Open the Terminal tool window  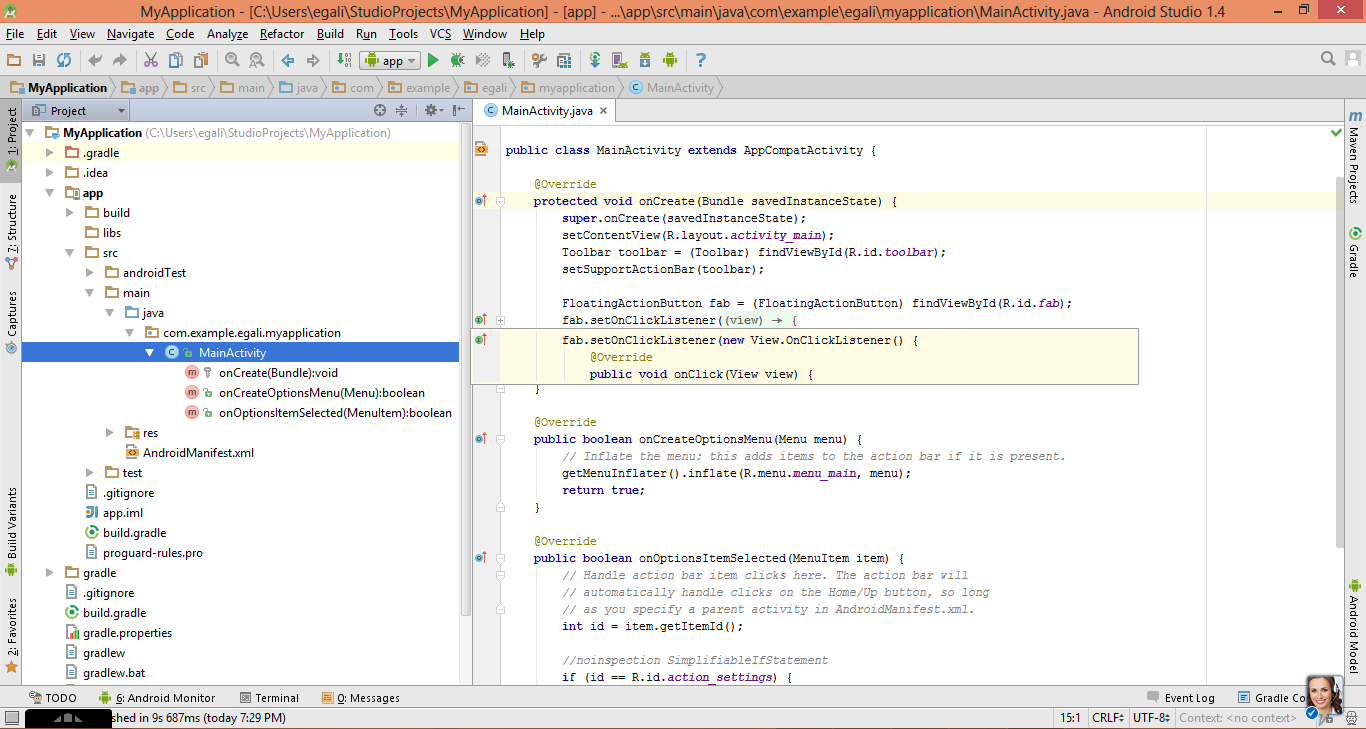269,698
